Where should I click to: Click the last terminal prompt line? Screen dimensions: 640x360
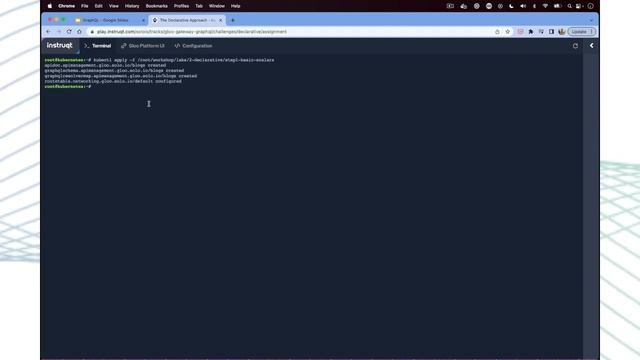click(68, 87)
